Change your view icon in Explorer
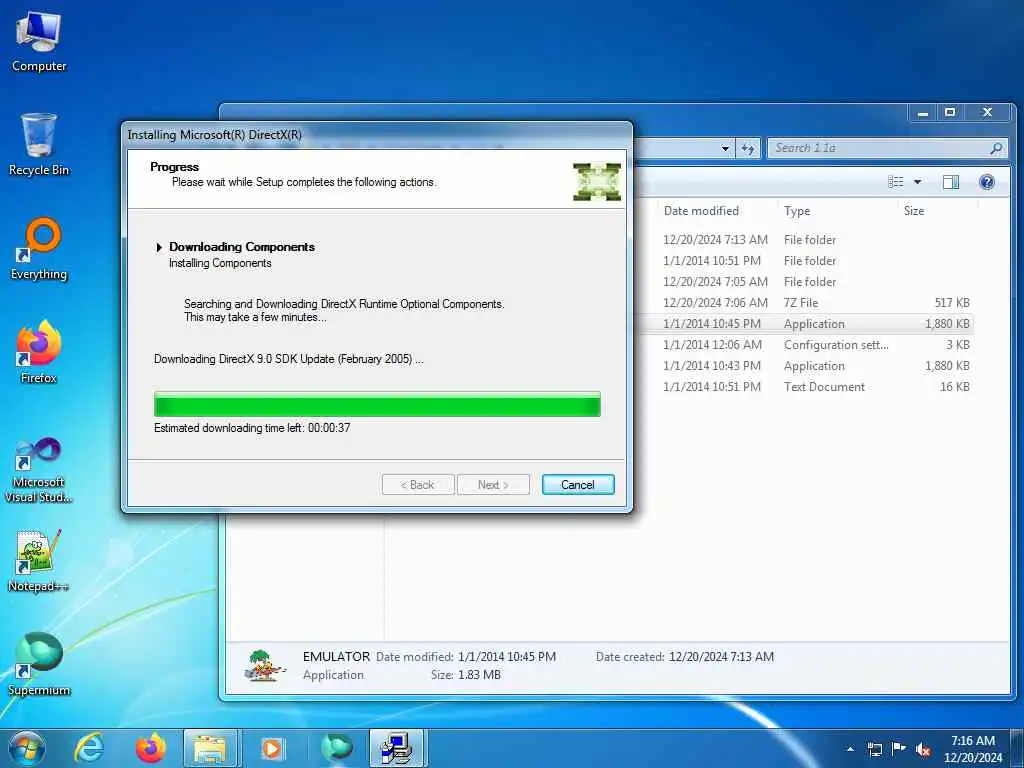1024x768 pixels. click(895, 182)
